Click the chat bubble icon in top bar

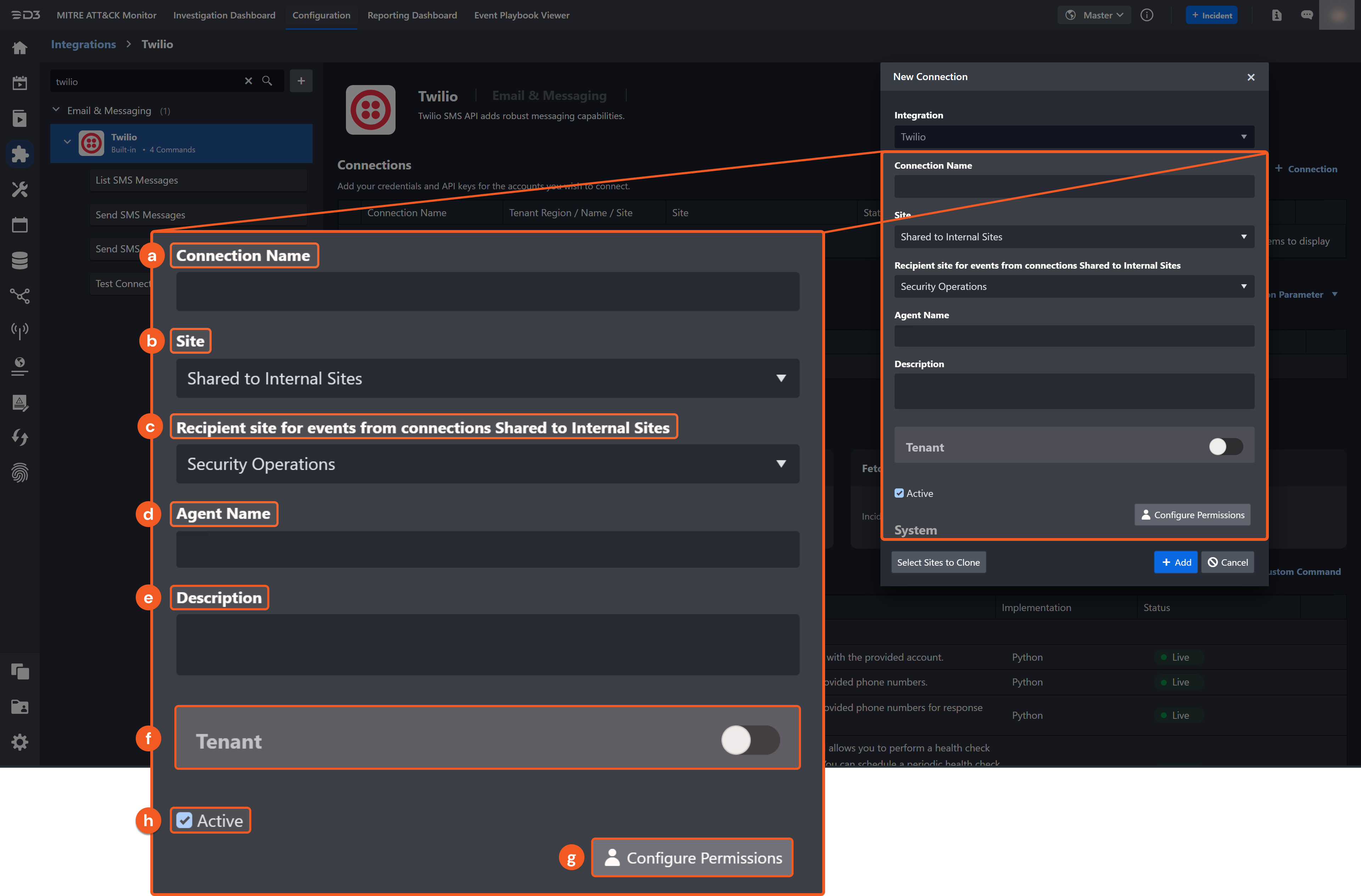point(1307,16)
